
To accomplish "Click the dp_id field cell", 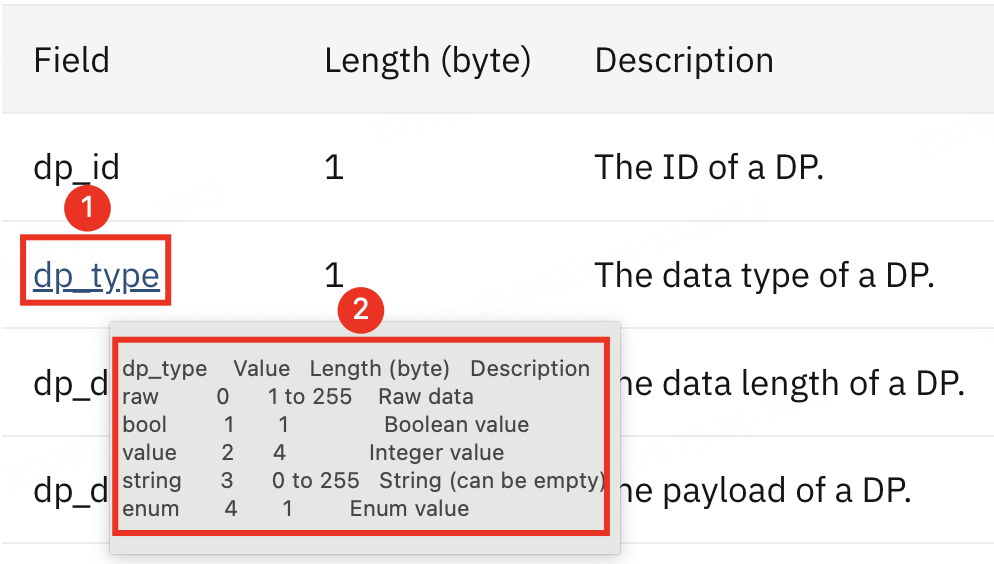I will 76,169.
